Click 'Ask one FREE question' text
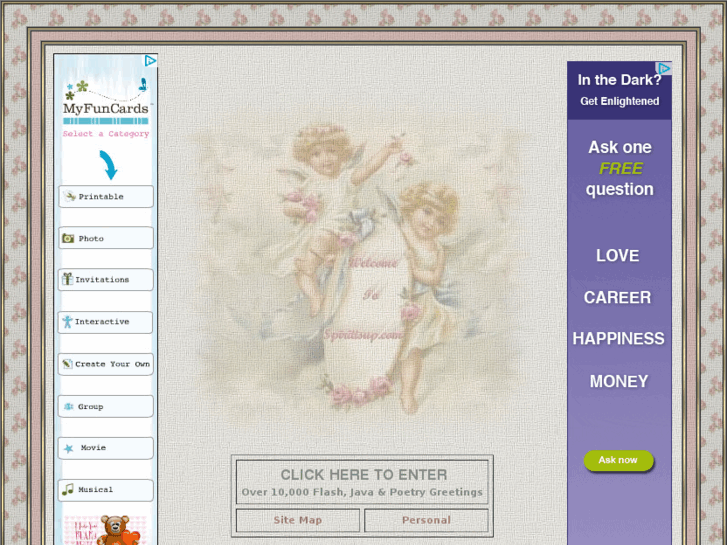This screenshot has height=545, width=727. click(x=620, y=168)
